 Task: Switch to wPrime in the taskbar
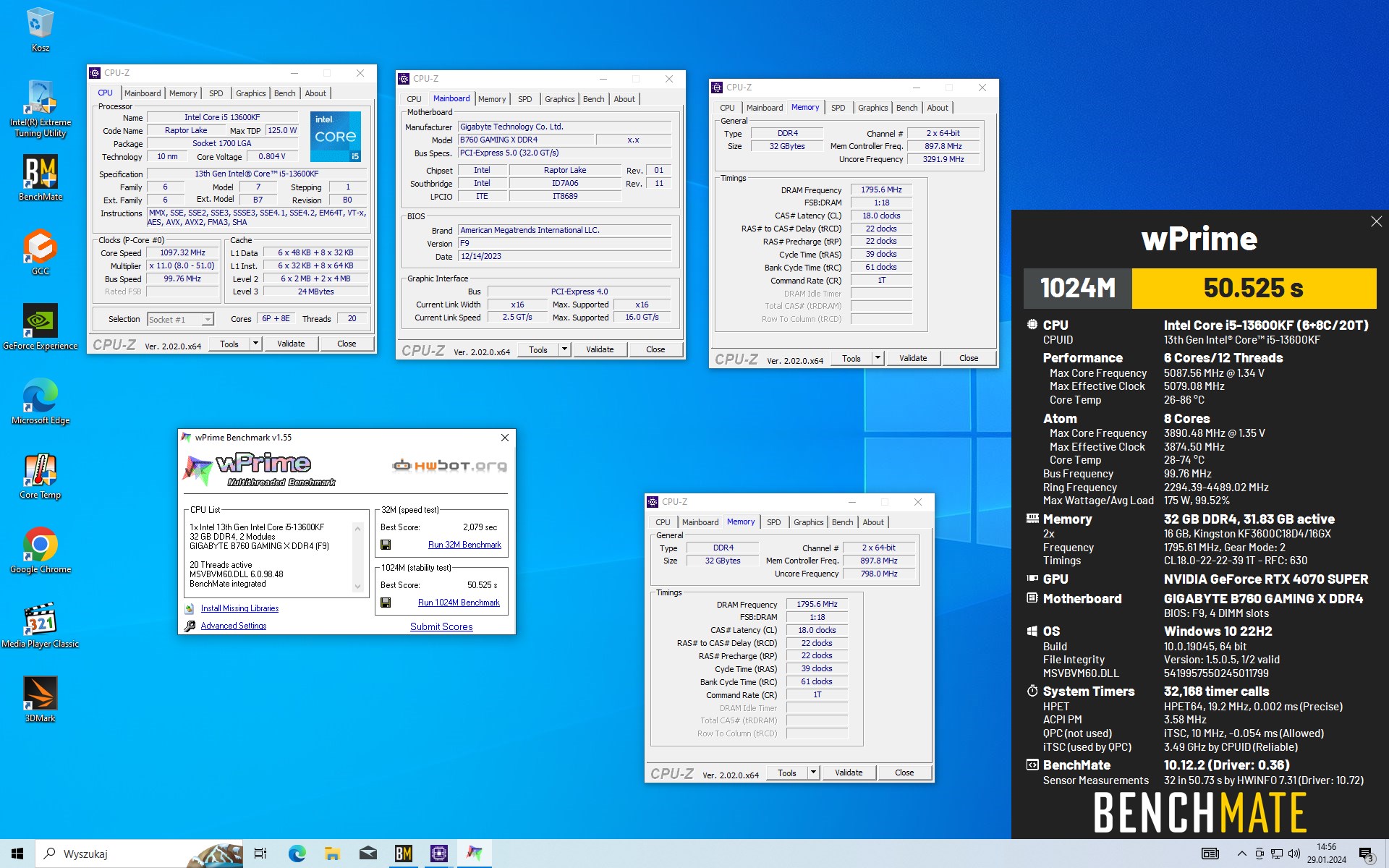474,854
